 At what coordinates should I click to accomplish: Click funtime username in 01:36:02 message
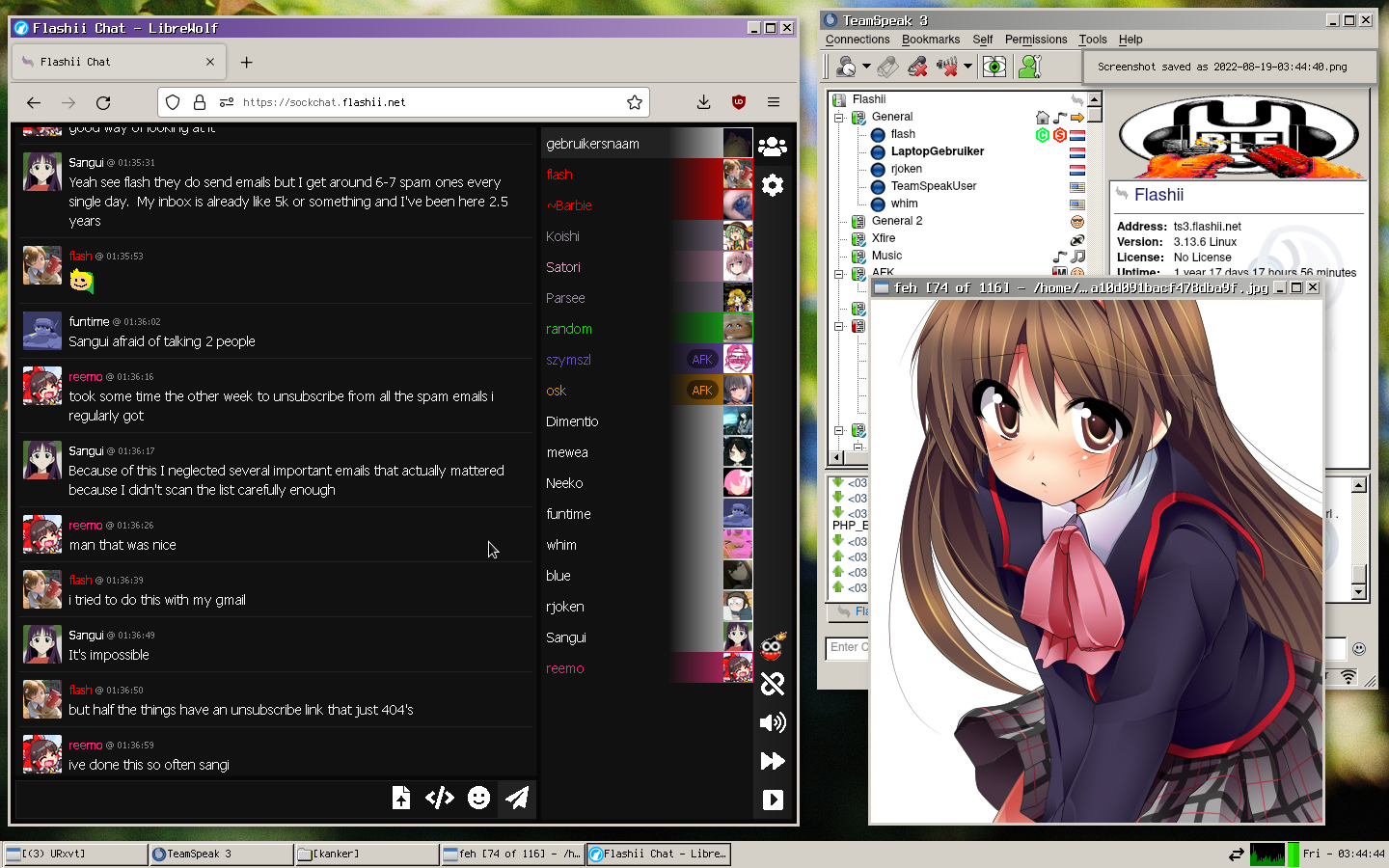89,321
